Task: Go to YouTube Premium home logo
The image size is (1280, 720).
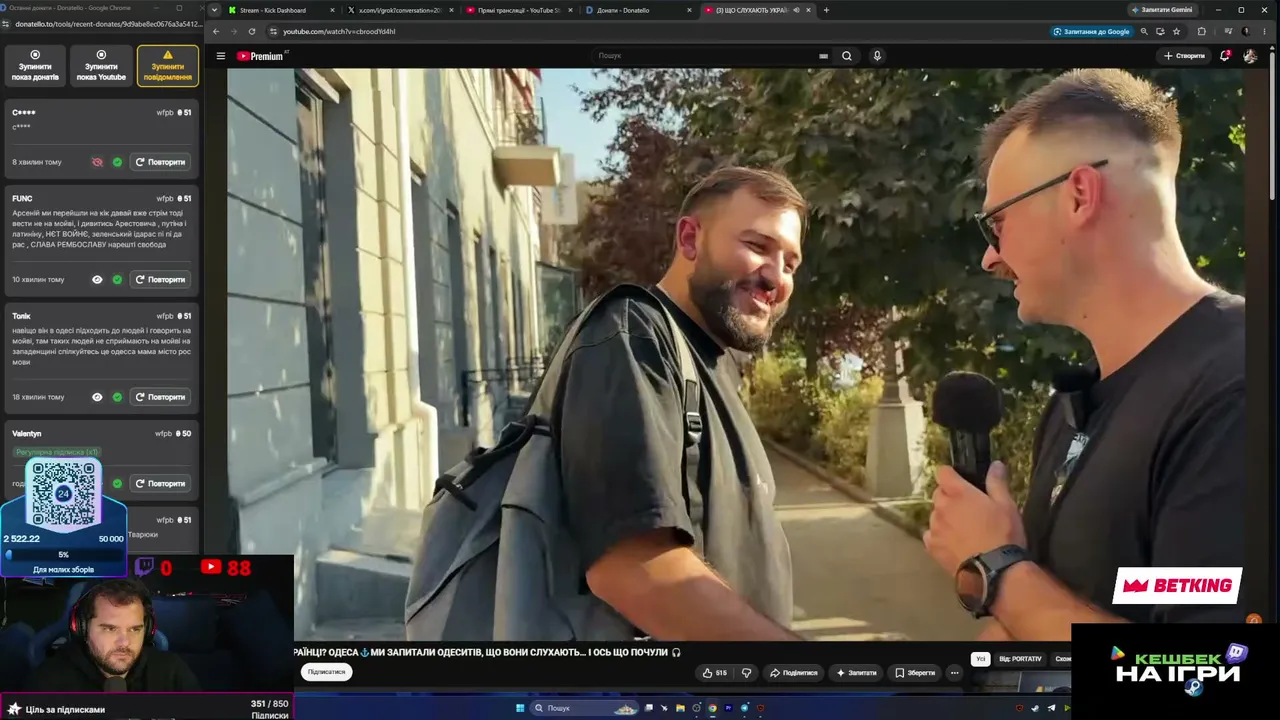Action: [261, 56]
